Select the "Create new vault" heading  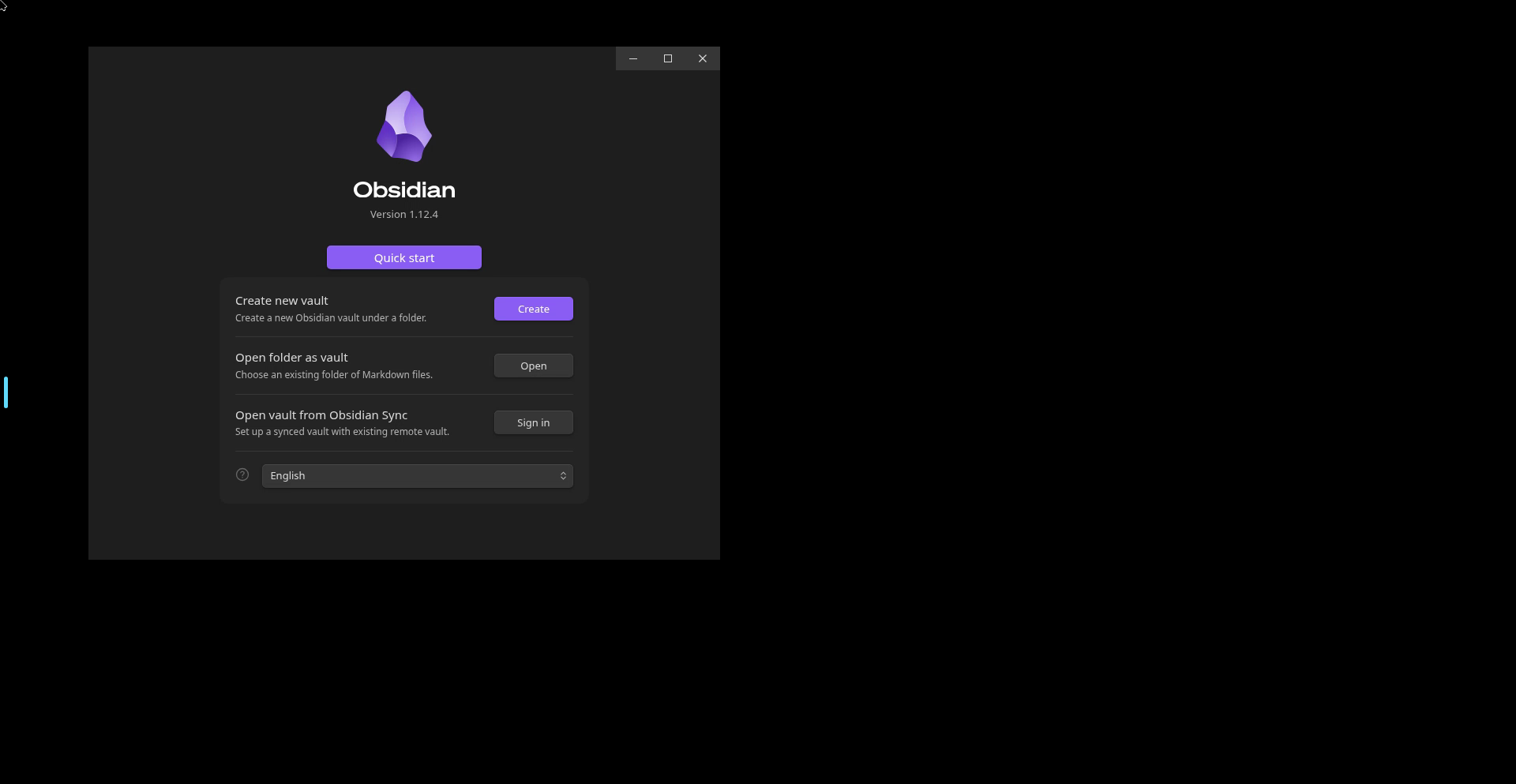point(282,301)
